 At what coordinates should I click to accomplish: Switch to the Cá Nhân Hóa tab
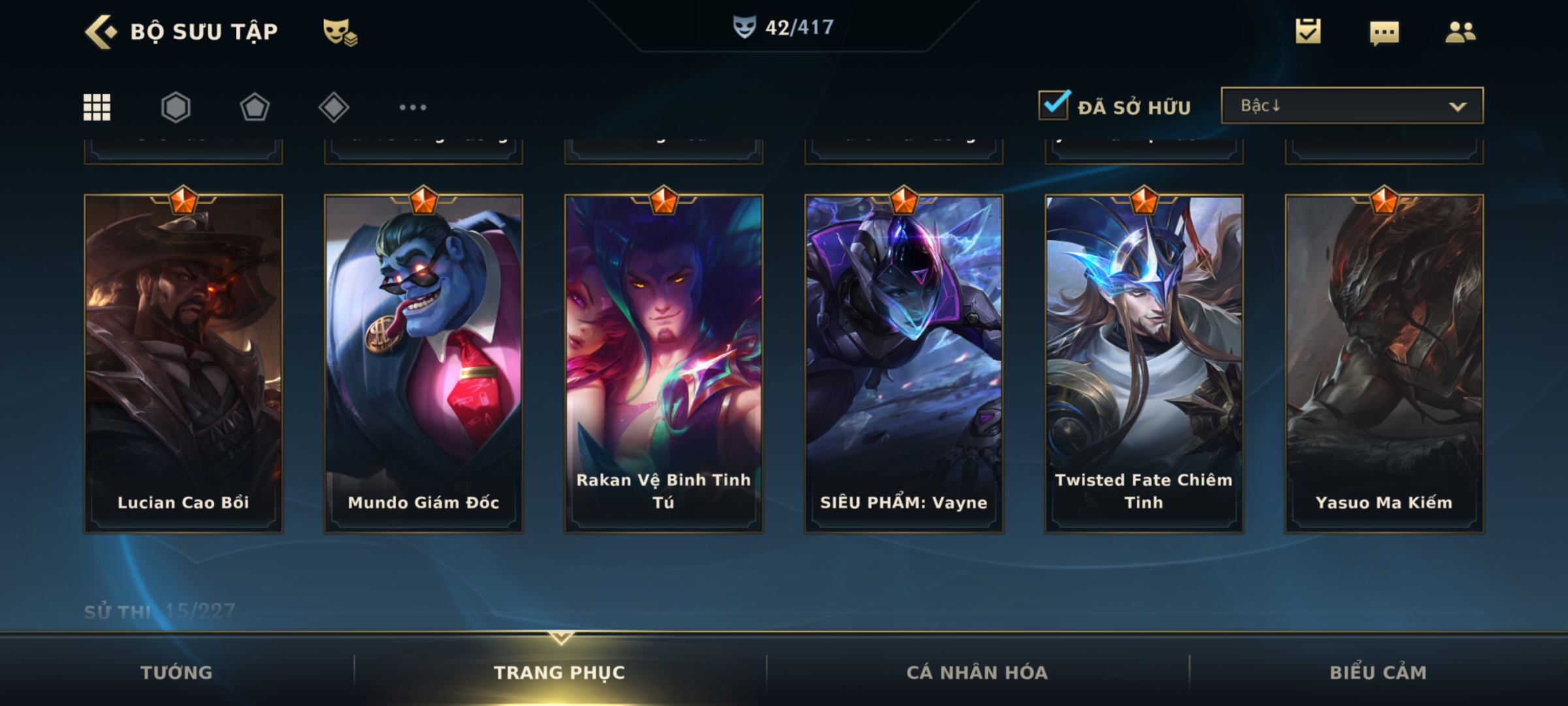click(977, 672)
